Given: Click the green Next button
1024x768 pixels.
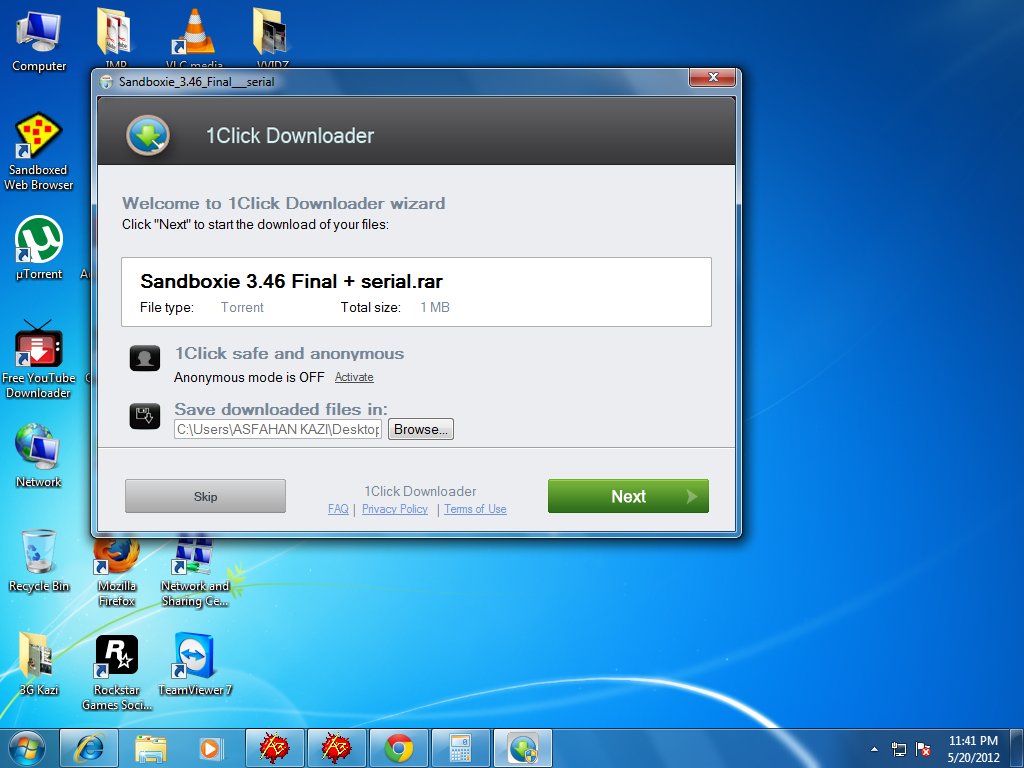Looking at the screenshot, I should 628,496.
